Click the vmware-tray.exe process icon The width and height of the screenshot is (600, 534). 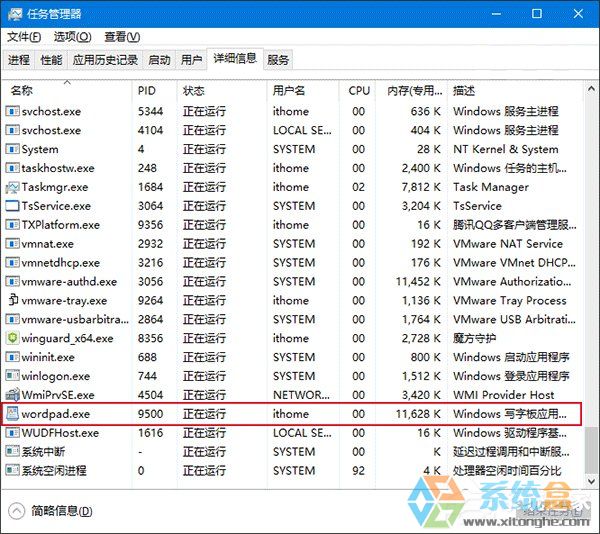click(x=13, y=300)
